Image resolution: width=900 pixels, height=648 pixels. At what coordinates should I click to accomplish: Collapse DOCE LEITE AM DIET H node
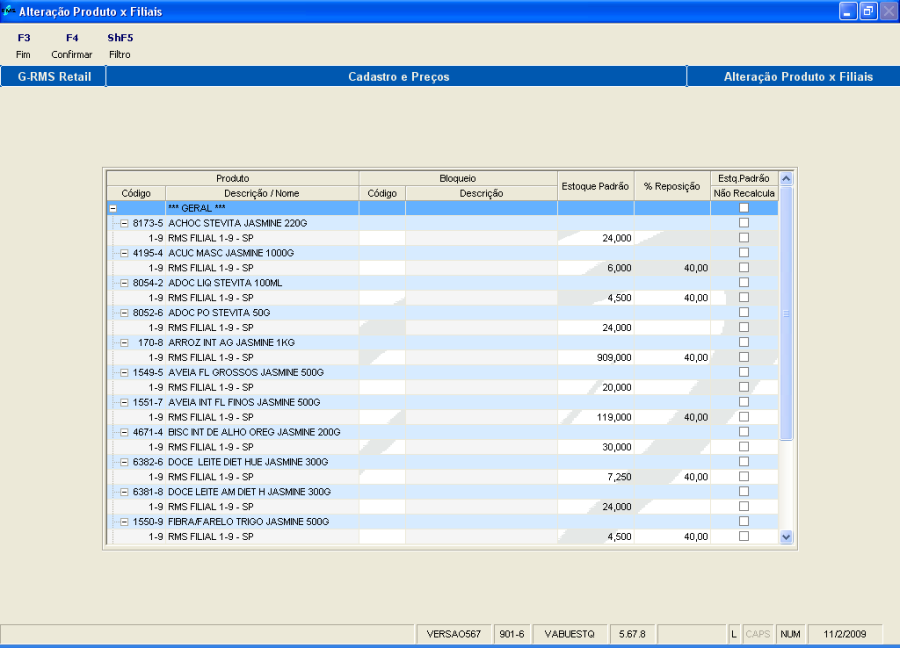(x=124, y=492)
